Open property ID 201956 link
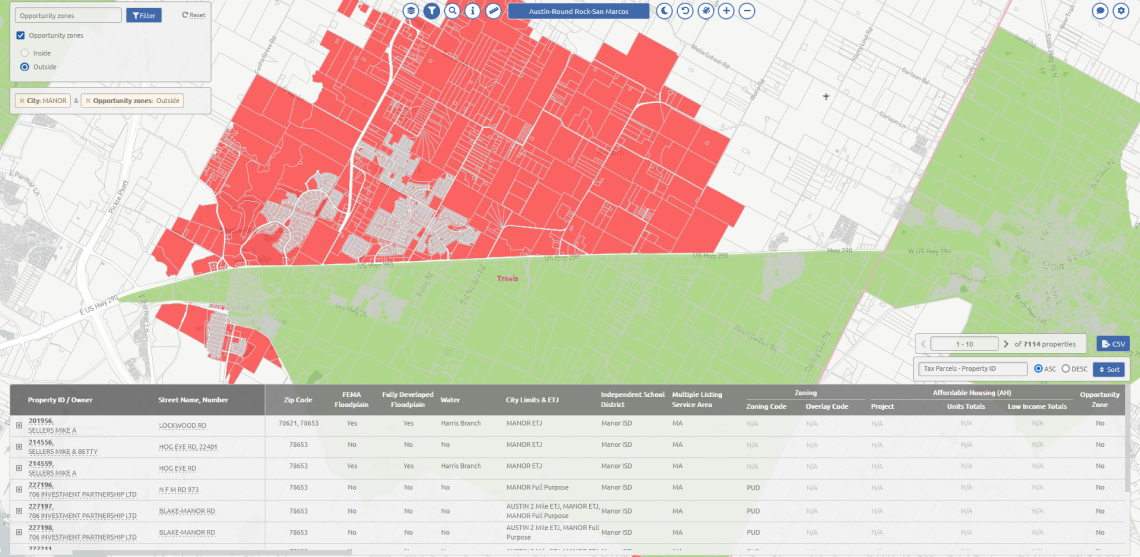 click(41, 420)
